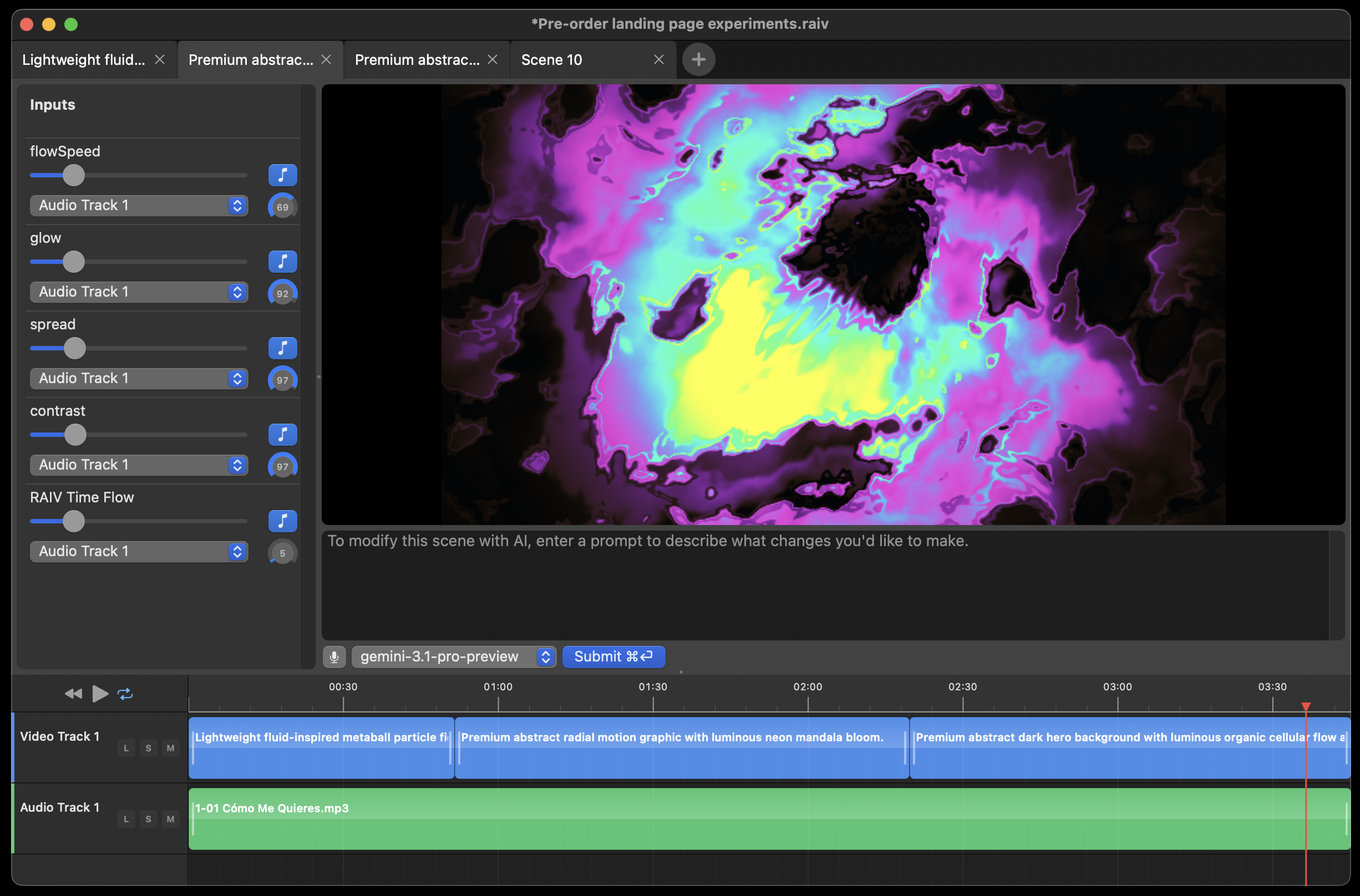Select the Lightweight fluid-inspired metaball clip
The height and width of the screenshot is (896, 1360).
[x=321, y=748]
